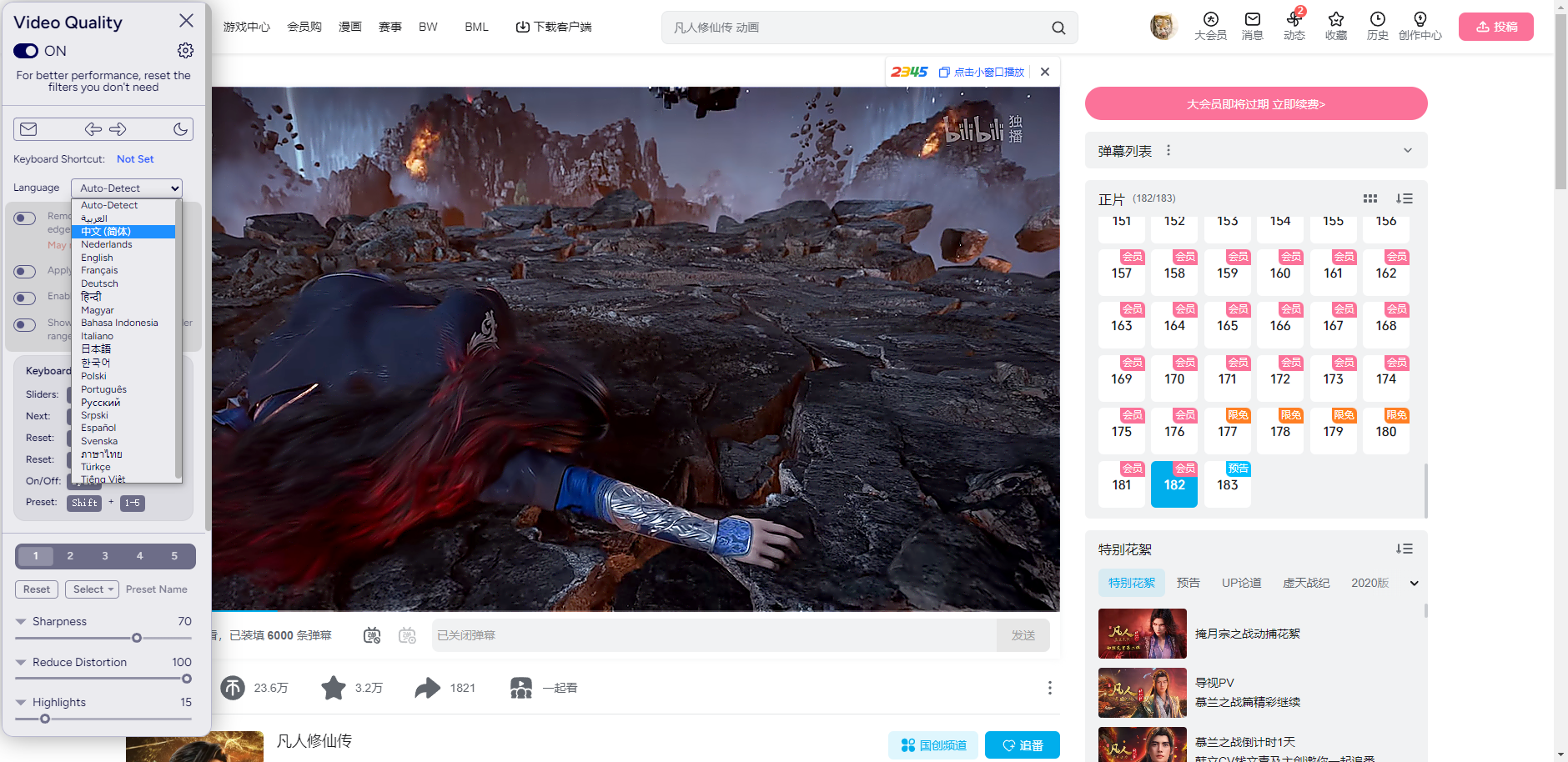Click 点击小窗口播放 mini-player link
Image resolution: width=1568 pixels, height=762 pixels.
(982, 73)
